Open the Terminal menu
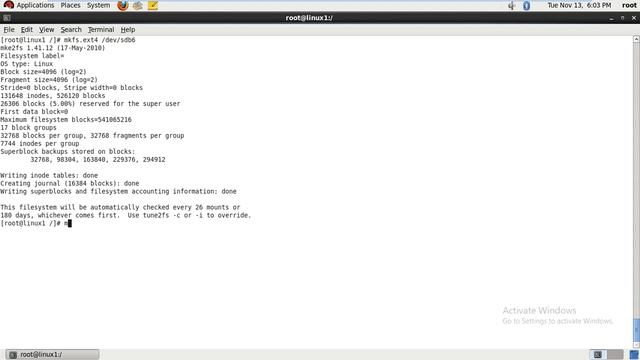The width and height of the screenshot is (640, 360). (101, 29)
